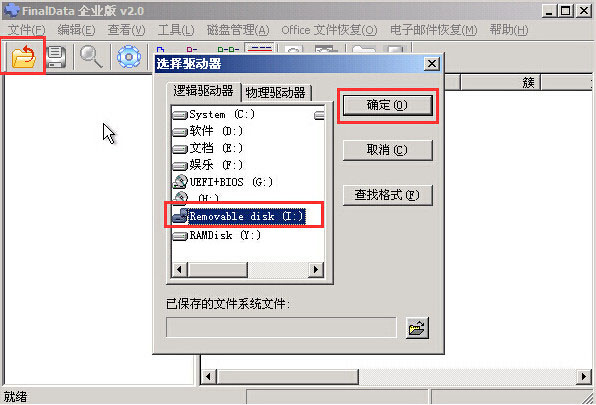Select the magnifying glass find icon
Screen dimensions: 596x405
coord(91,57)
